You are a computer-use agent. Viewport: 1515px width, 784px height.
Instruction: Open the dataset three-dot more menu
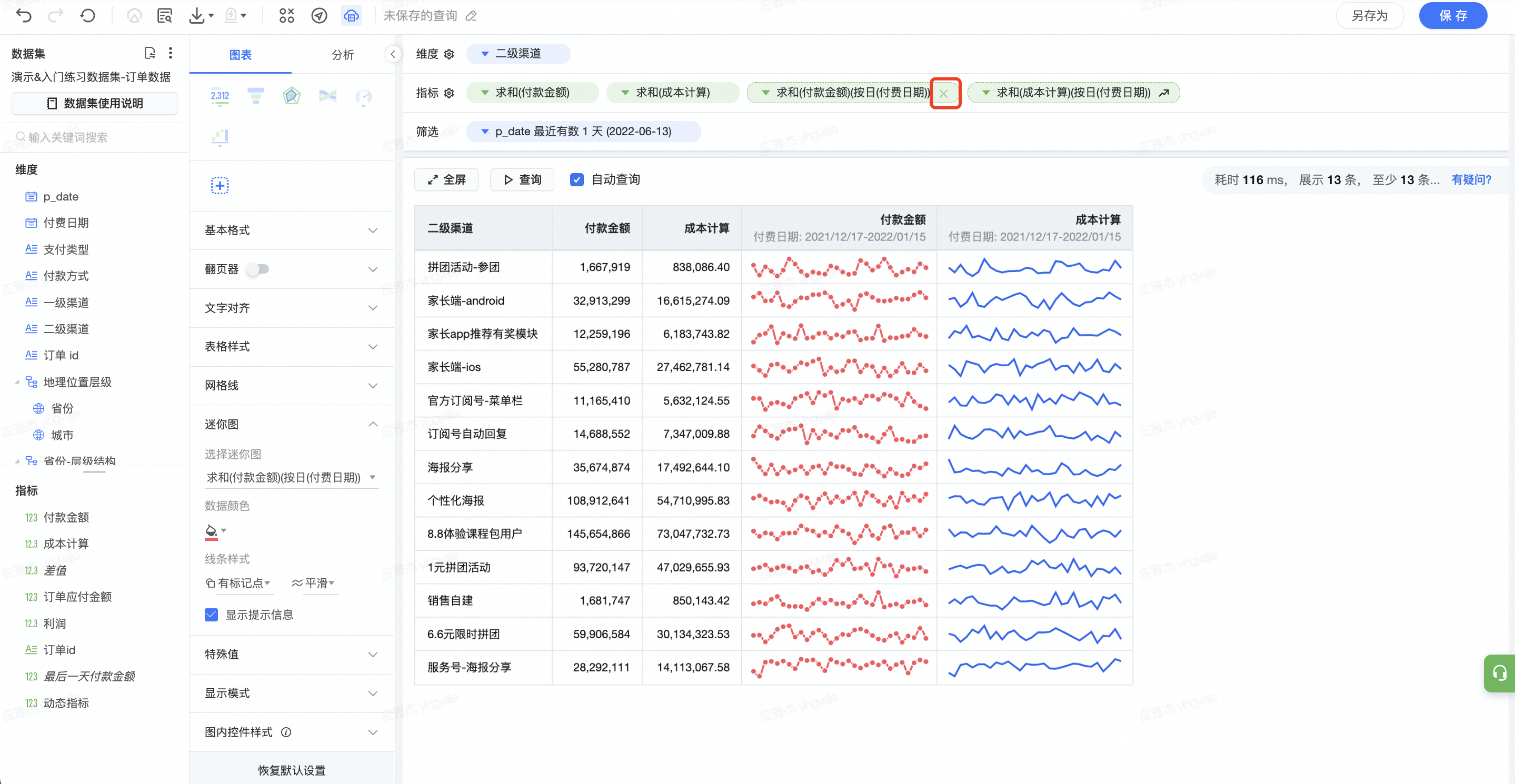point(171,54)
